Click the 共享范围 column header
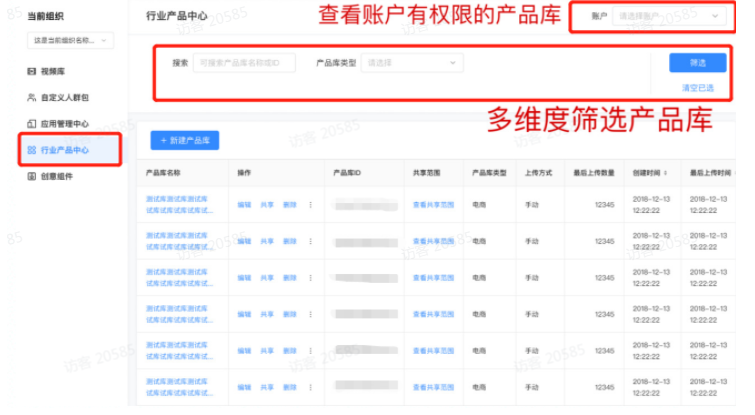755x415 pixels. [x=426, y=173]
